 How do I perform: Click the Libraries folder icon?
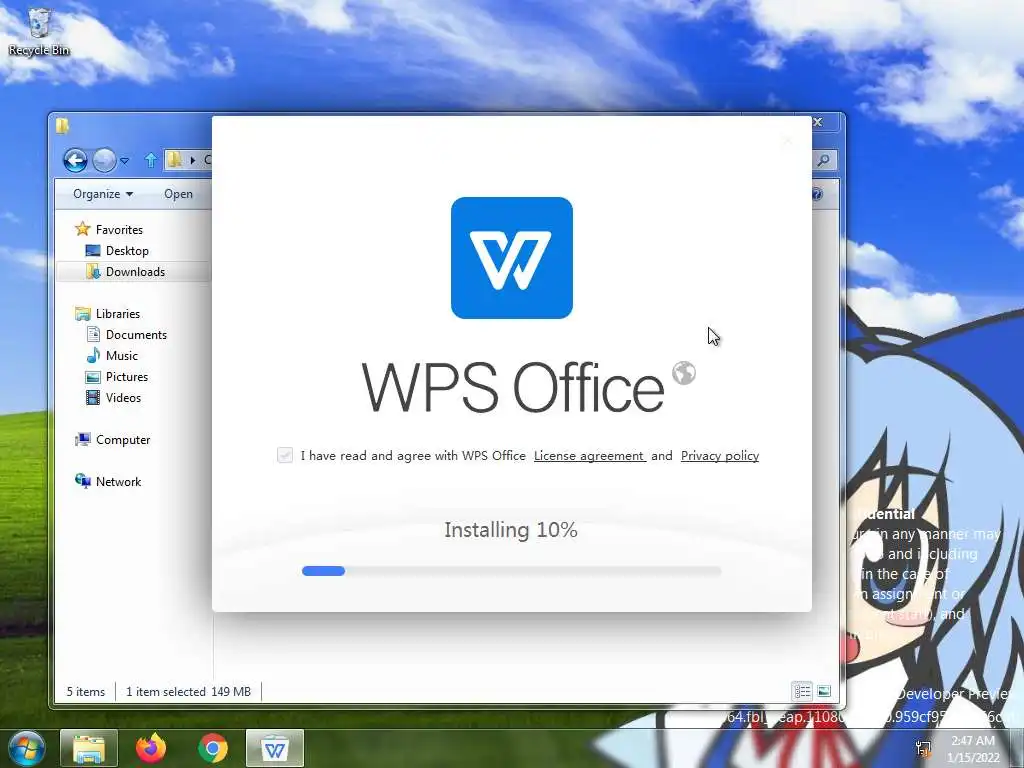82,313
